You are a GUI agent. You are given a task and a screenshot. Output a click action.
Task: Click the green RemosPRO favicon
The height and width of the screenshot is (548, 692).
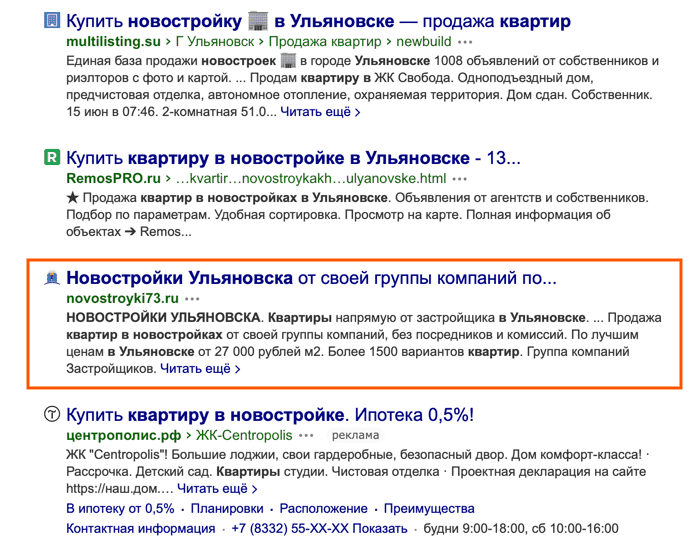(52, 157)
